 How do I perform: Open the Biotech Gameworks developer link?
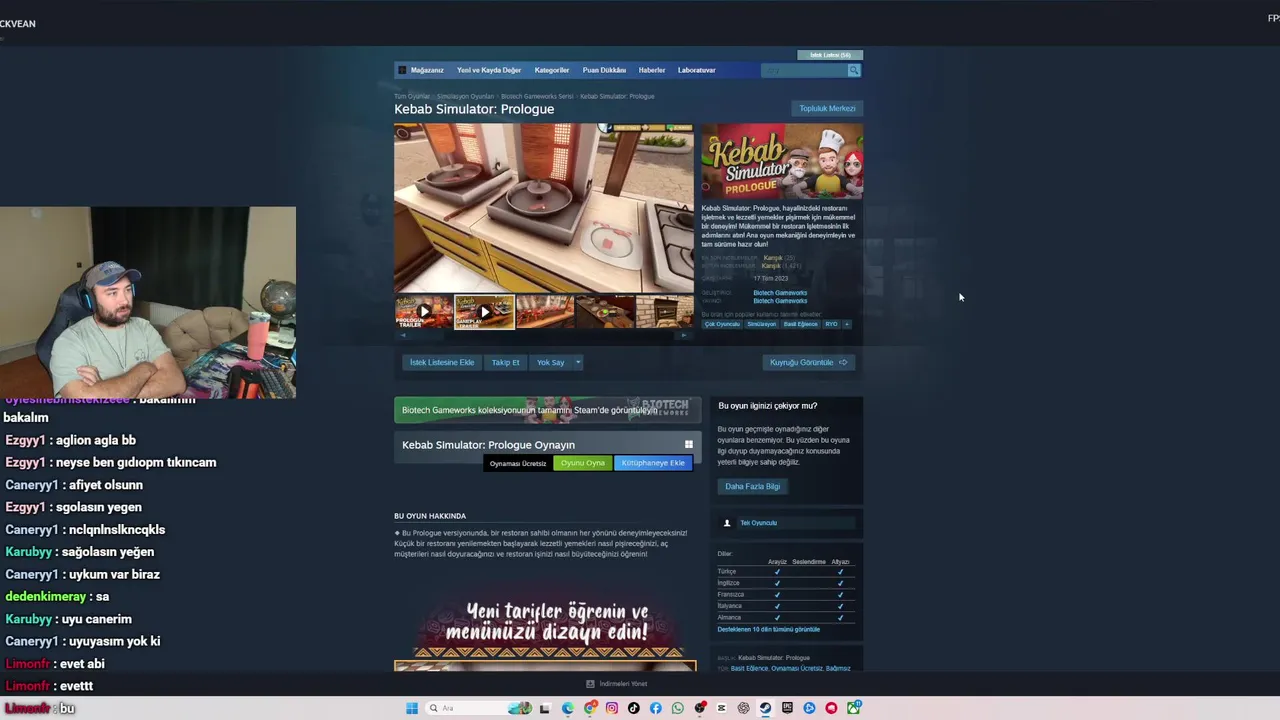point(780,293)
